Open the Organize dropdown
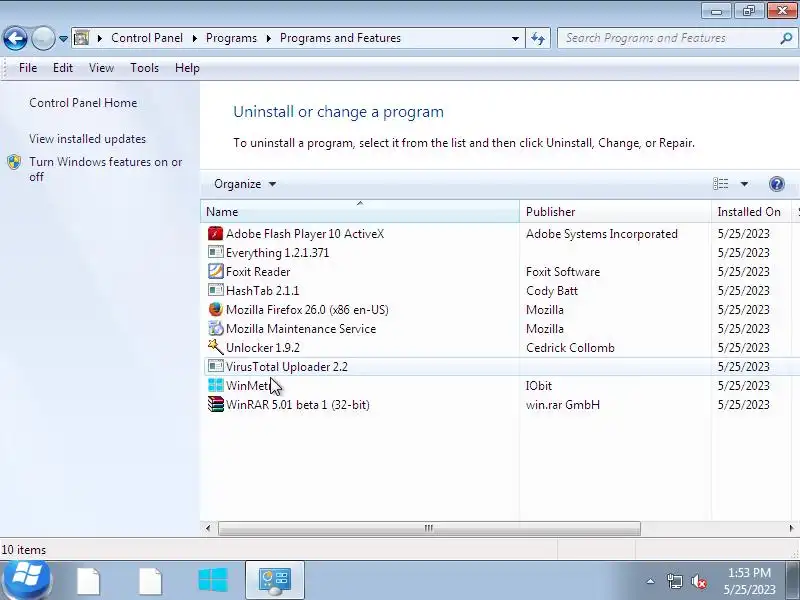This screenshot has height=600, width=800. 245,184
